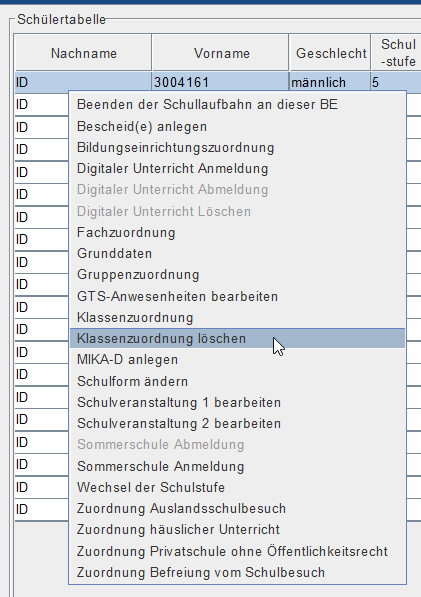The image size is (421, 597).
Task: Click the Klassenzuordnung menu entry
Action: coord(237,318)
